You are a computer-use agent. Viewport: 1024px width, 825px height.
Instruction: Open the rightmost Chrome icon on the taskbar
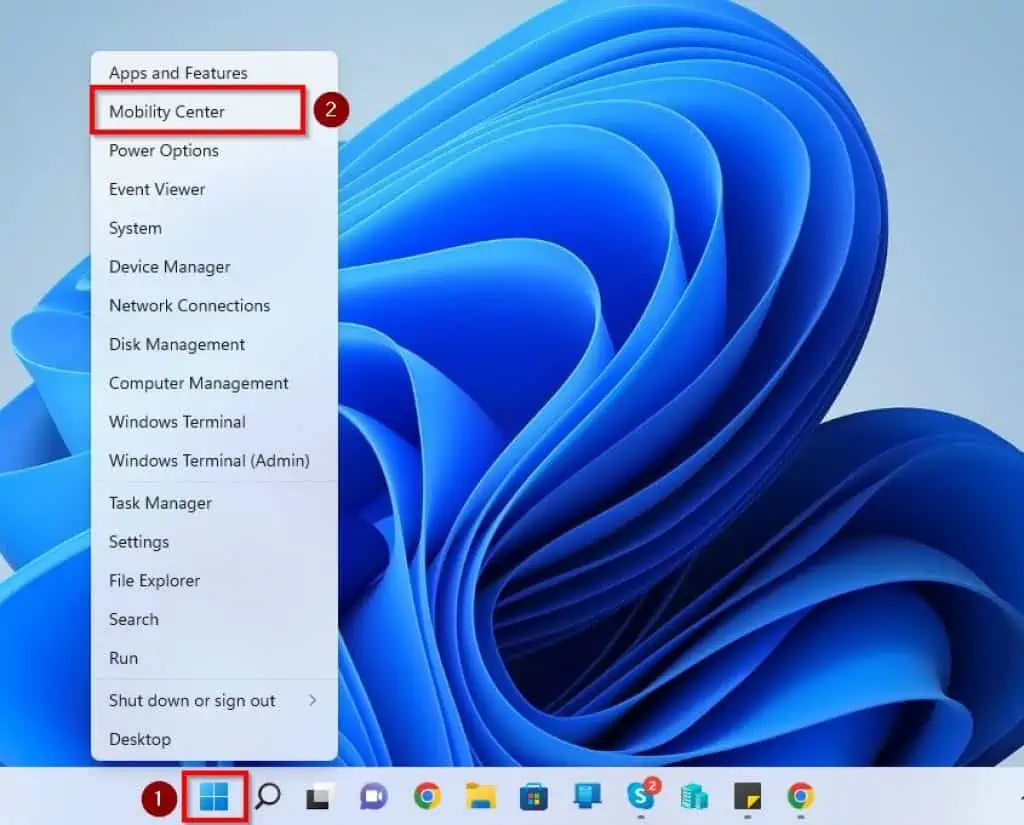(x=800, y=796)
